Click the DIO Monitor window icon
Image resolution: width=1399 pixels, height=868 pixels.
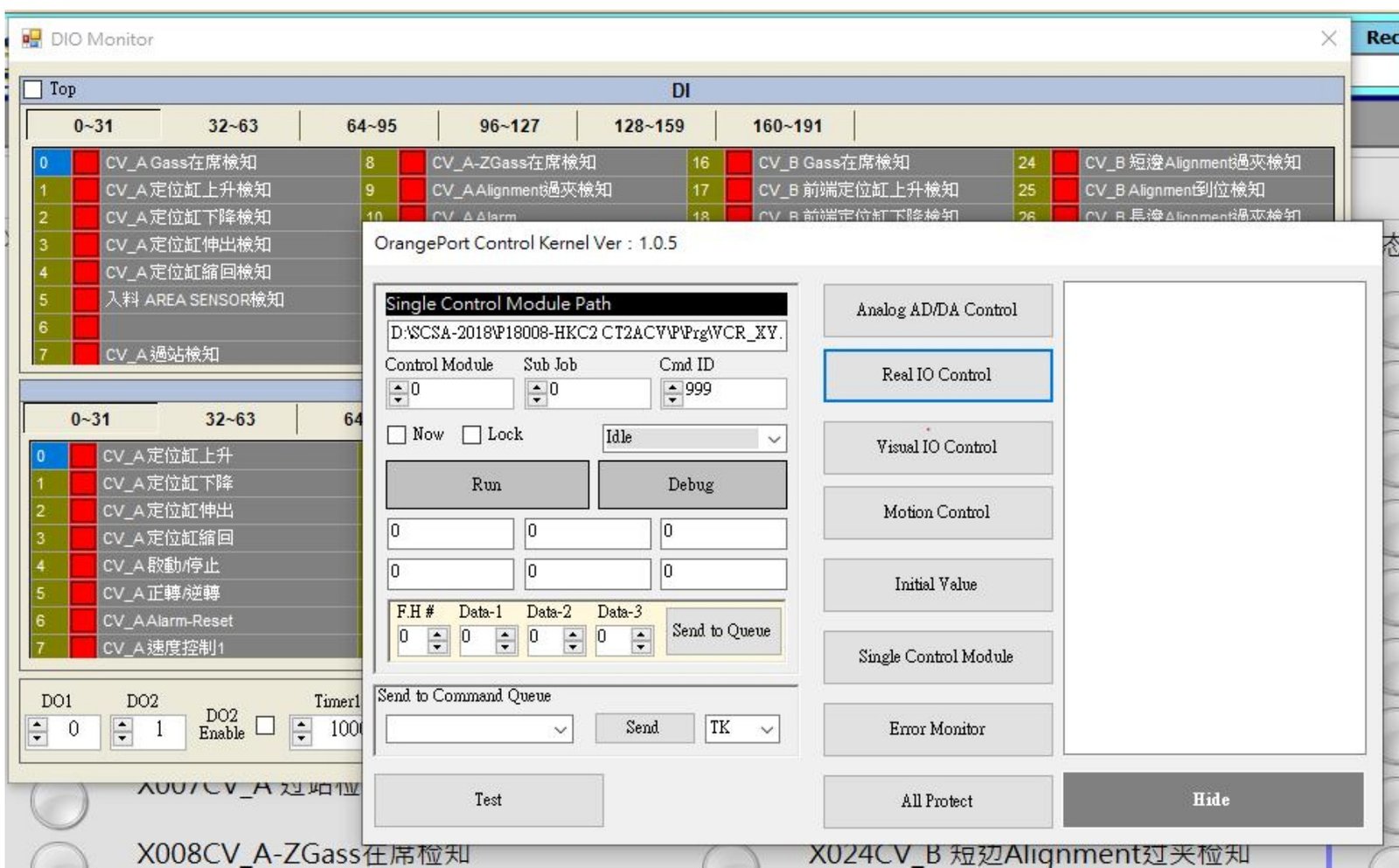click(x=31, y=38)
